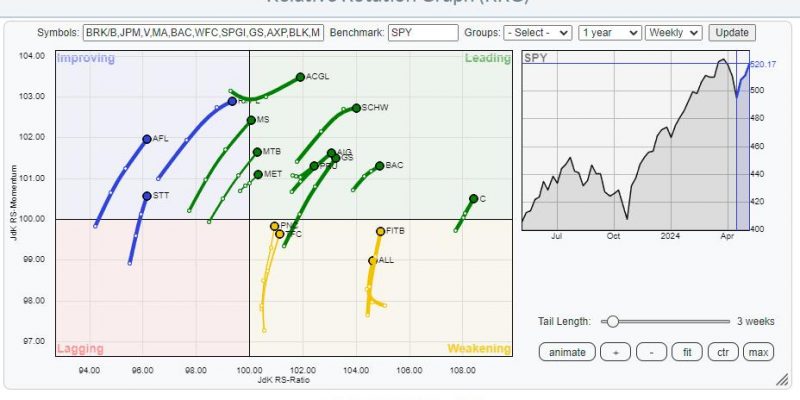Click the STT data point

147,196
